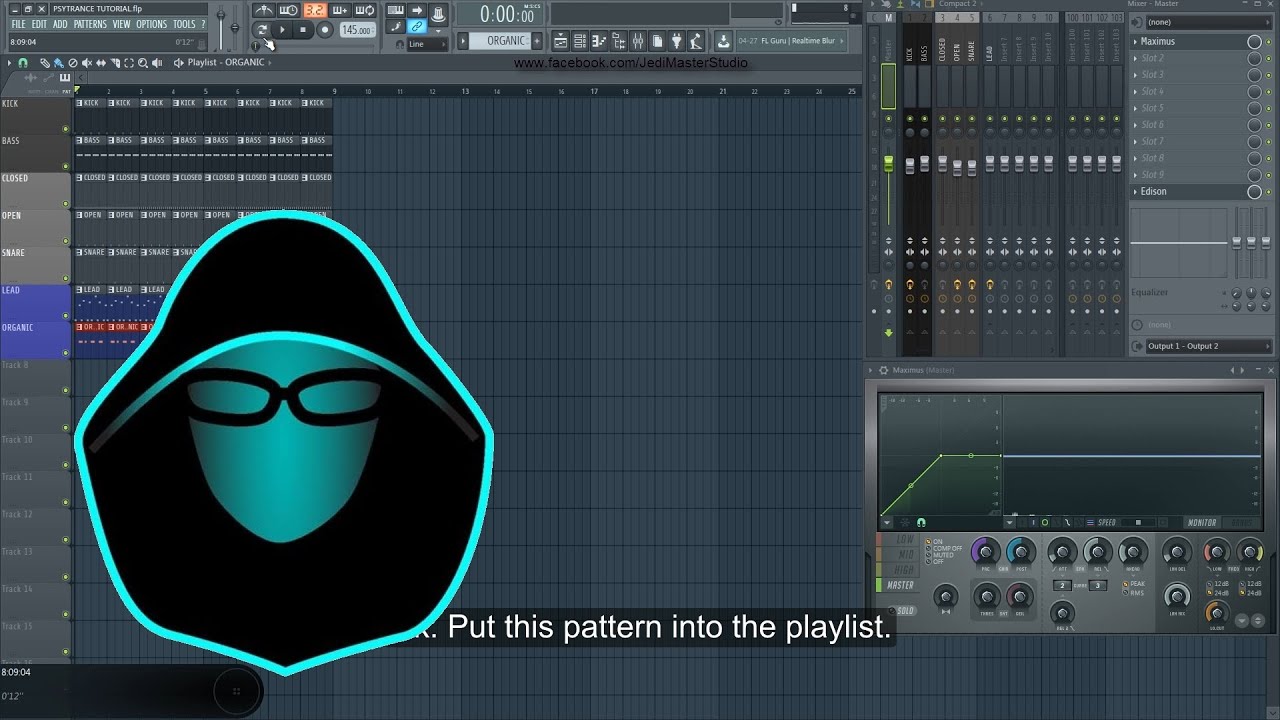1280x720 pixels.
Task: Click the Master track send arrow in mixer
Action: tap(888, 332)
